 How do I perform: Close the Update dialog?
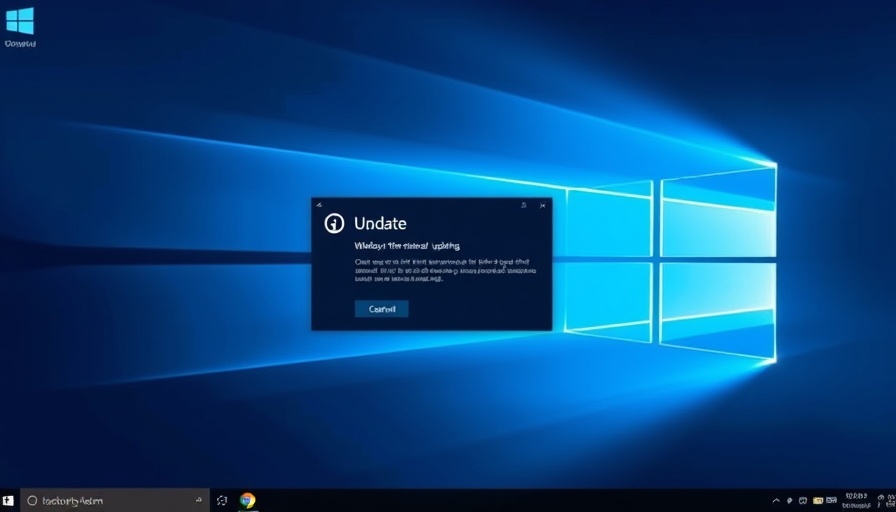(542, 205)
